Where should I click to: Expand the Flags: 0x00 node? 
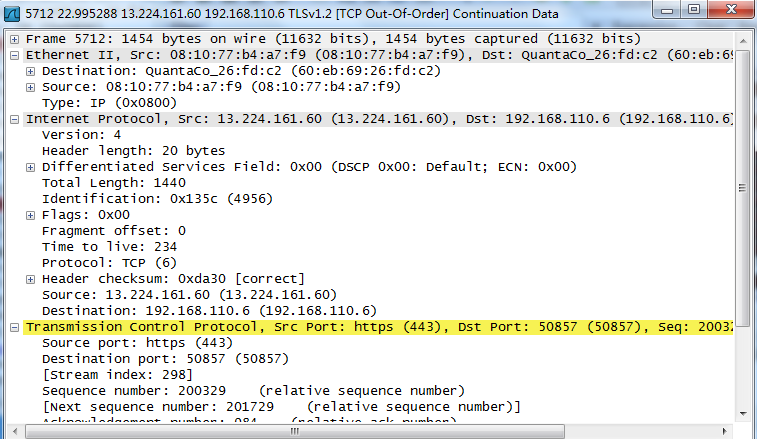coord(30,215)
